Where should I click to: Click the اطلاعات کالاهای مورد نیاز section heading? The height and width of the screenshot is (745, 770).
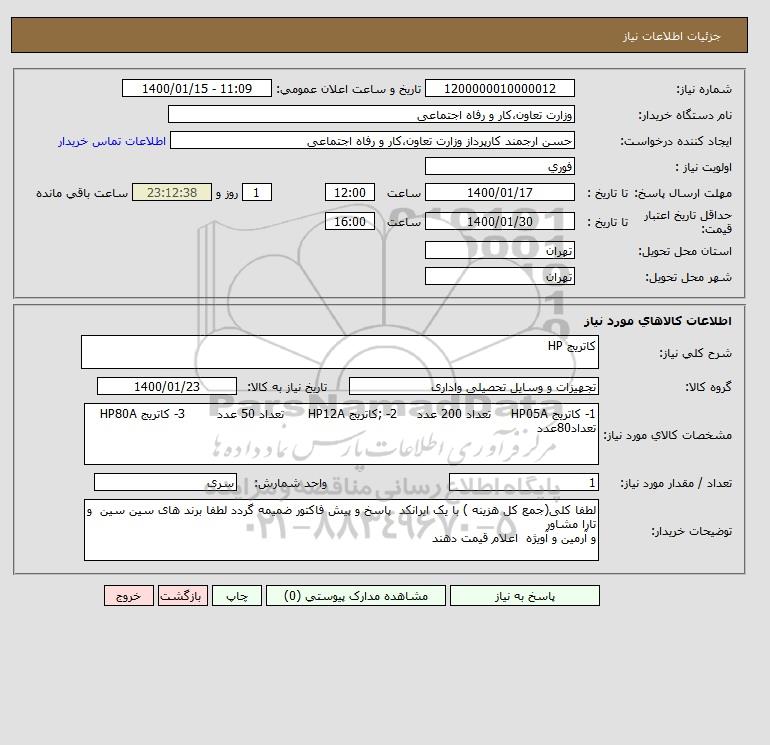(x=658, y=321)
